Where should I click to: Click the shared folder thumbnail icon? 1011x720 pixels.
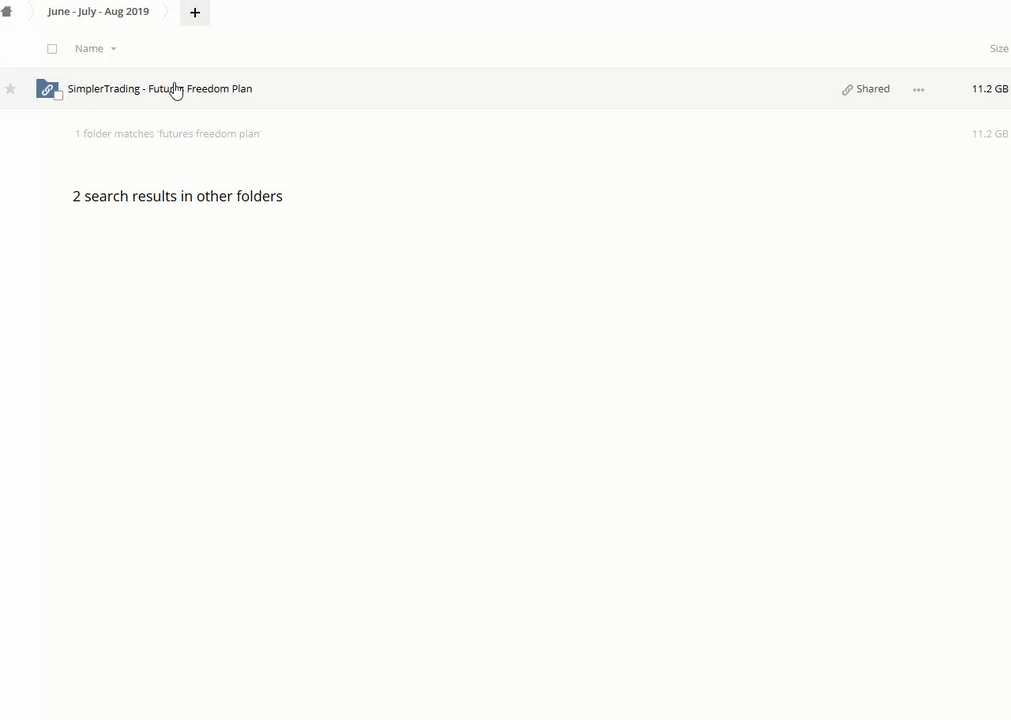(x=46, y=88)
